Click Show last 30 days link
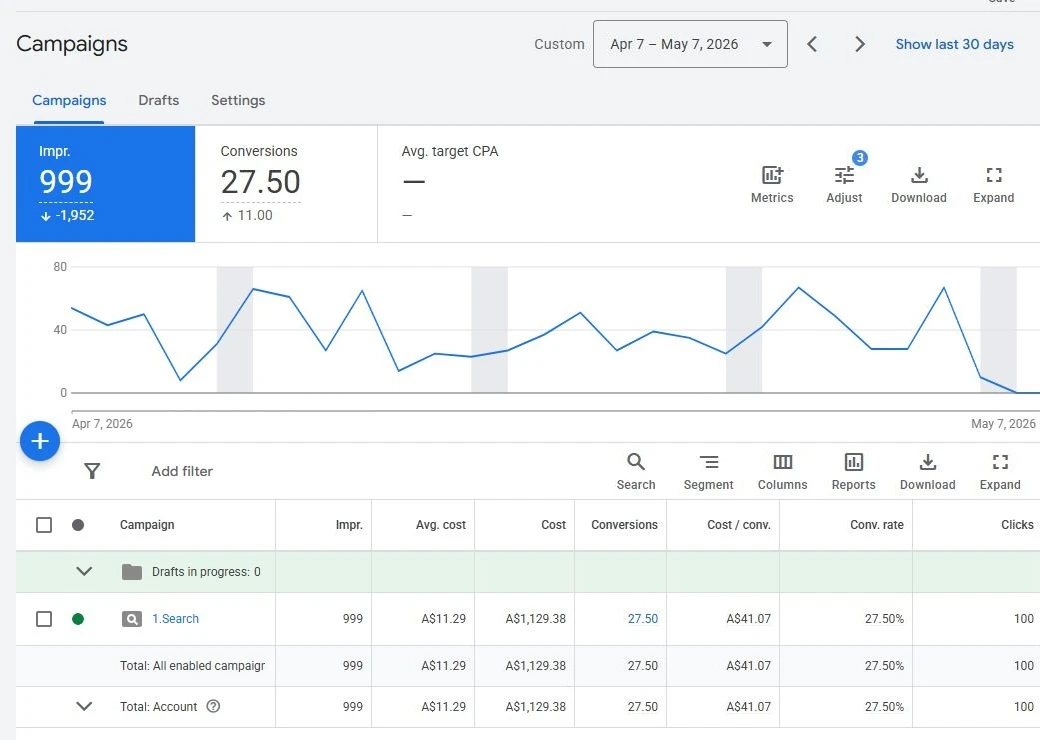 pyautogui.click(x=954, y=44)
